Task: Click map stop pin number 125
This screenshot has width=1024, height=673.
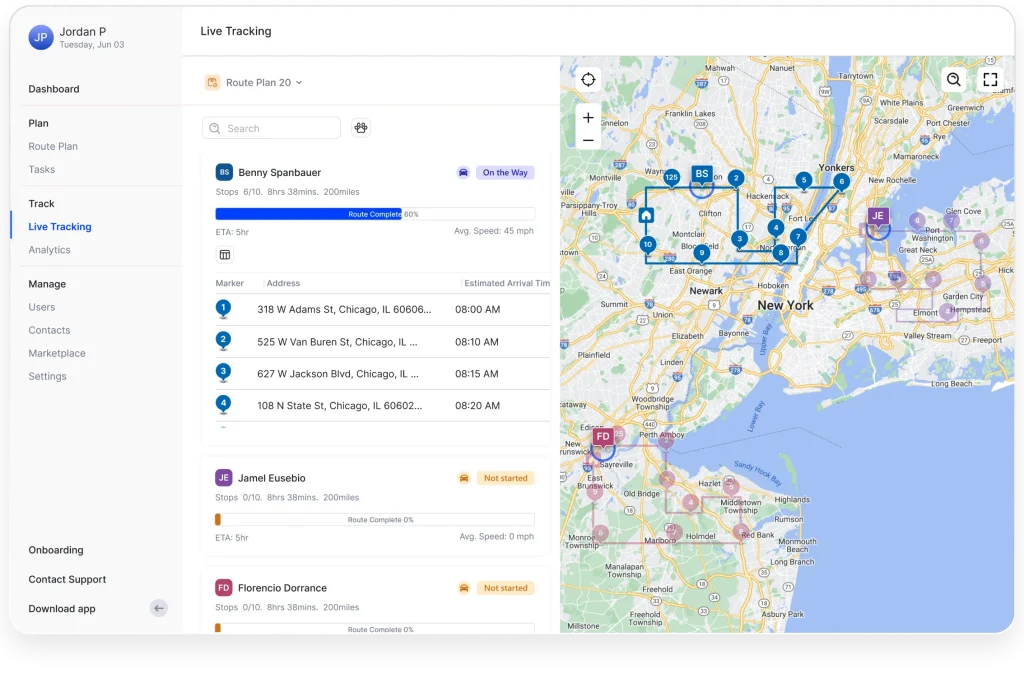Action: 671,178
